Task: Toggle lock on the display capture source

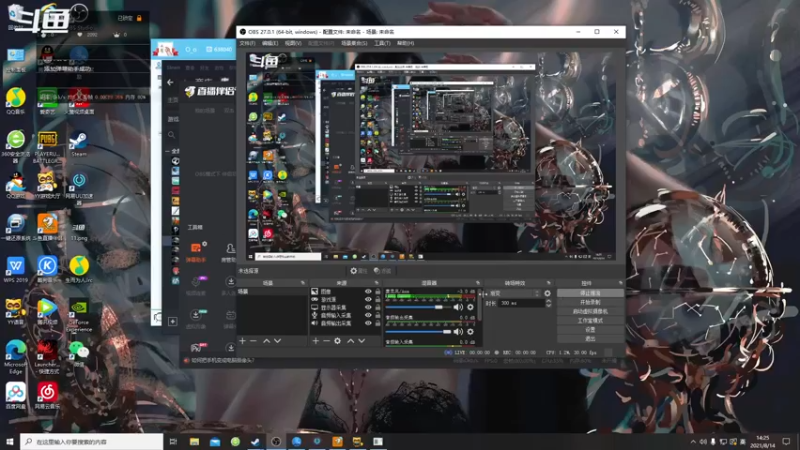Action: coord(378,307)
